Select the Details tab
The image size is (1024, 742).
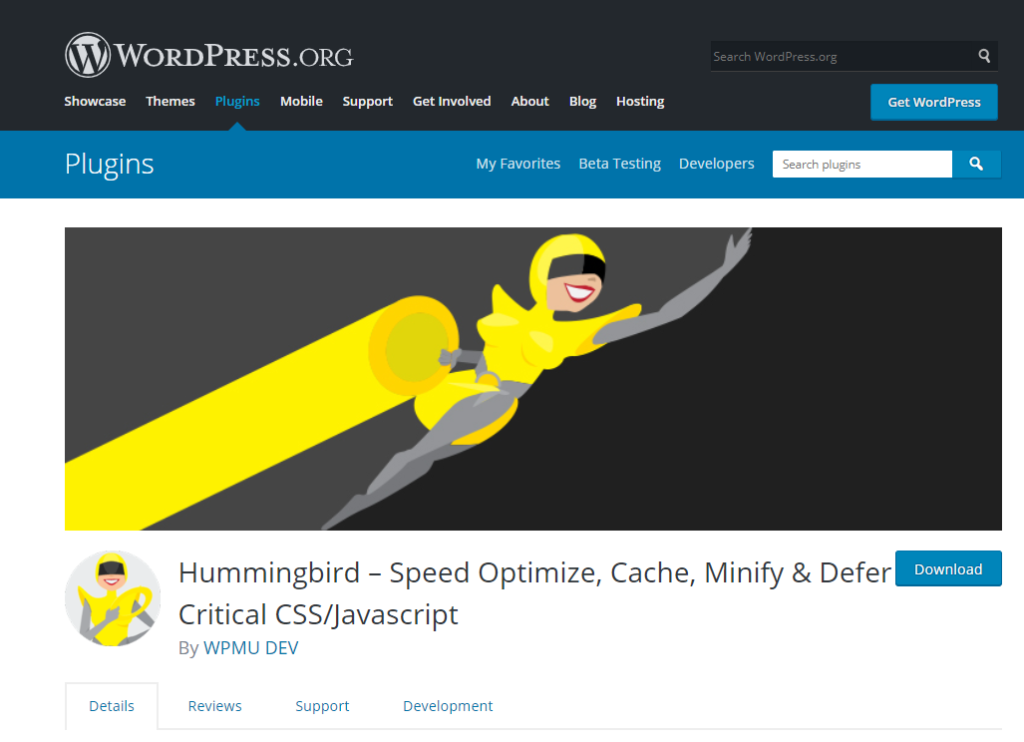click(x=112, y=706)
